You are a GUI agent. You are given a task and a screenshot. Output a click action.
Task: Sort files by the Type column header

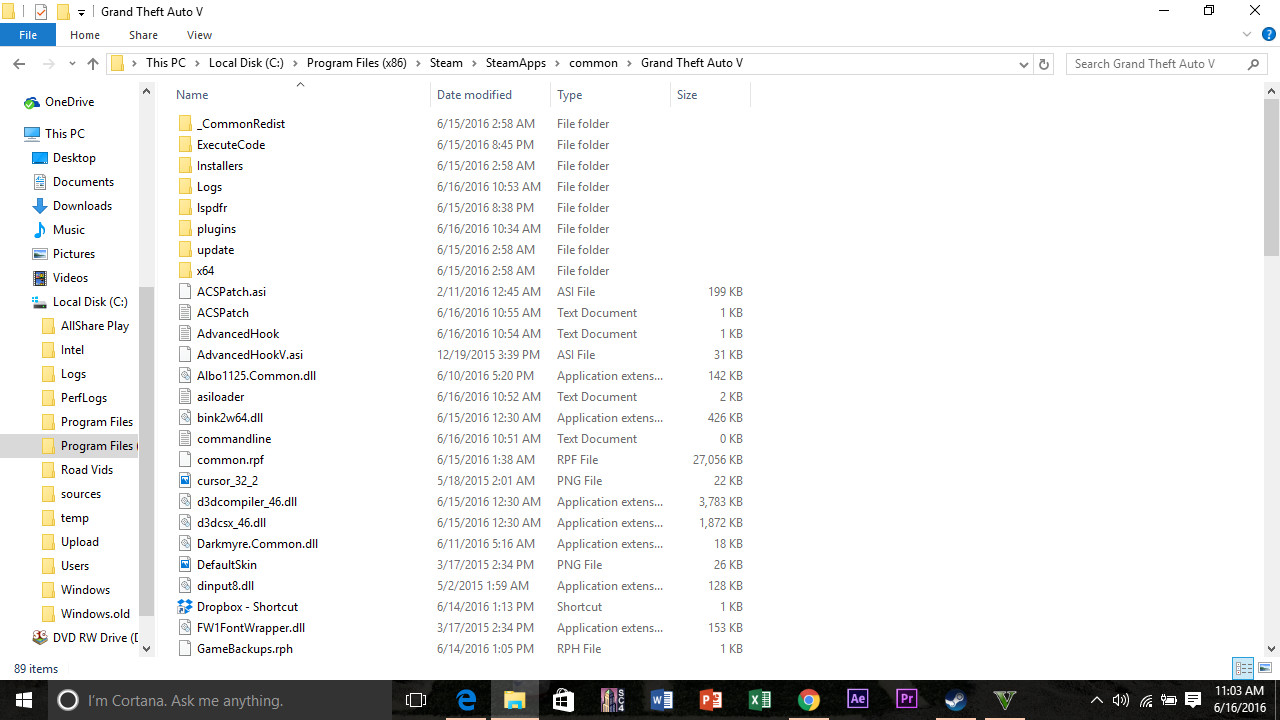coord(570,95)
